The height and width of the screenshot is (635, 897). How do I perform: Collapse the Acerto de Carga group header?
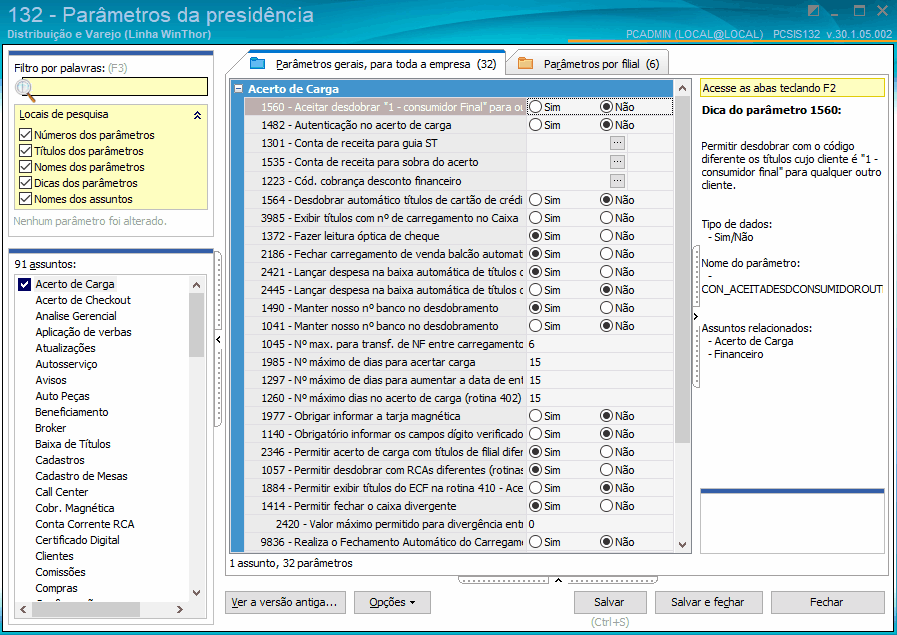click(x=239, y=89)
